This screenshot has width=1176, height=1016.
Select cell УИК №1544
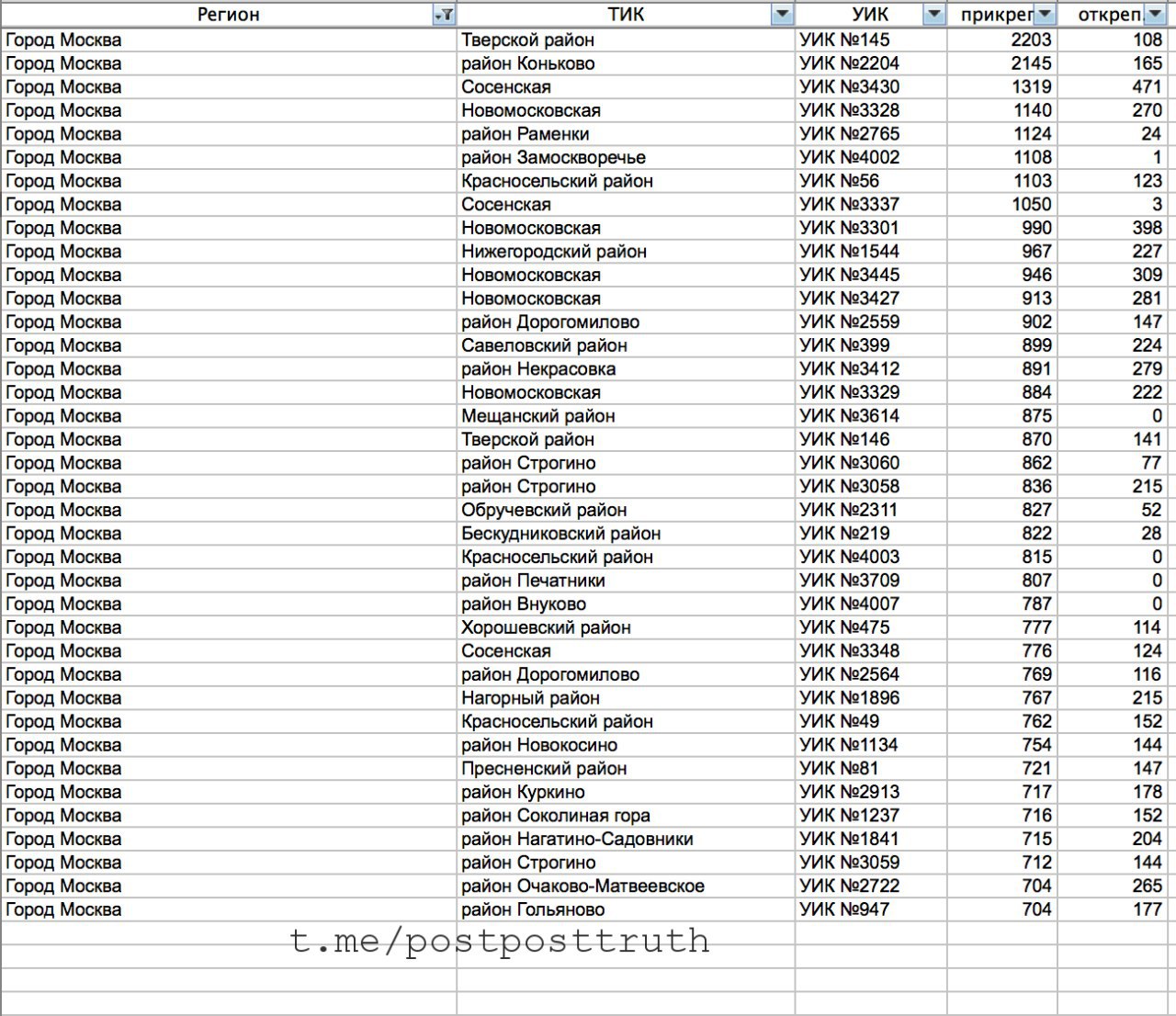[x=871, y=251]
